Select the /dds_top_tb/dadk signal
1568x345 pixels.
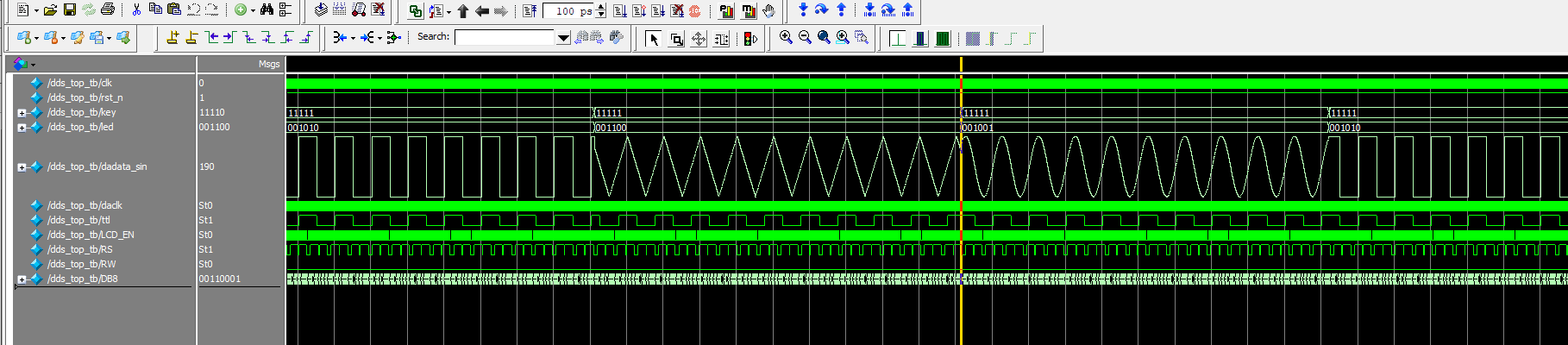point(85,205)
